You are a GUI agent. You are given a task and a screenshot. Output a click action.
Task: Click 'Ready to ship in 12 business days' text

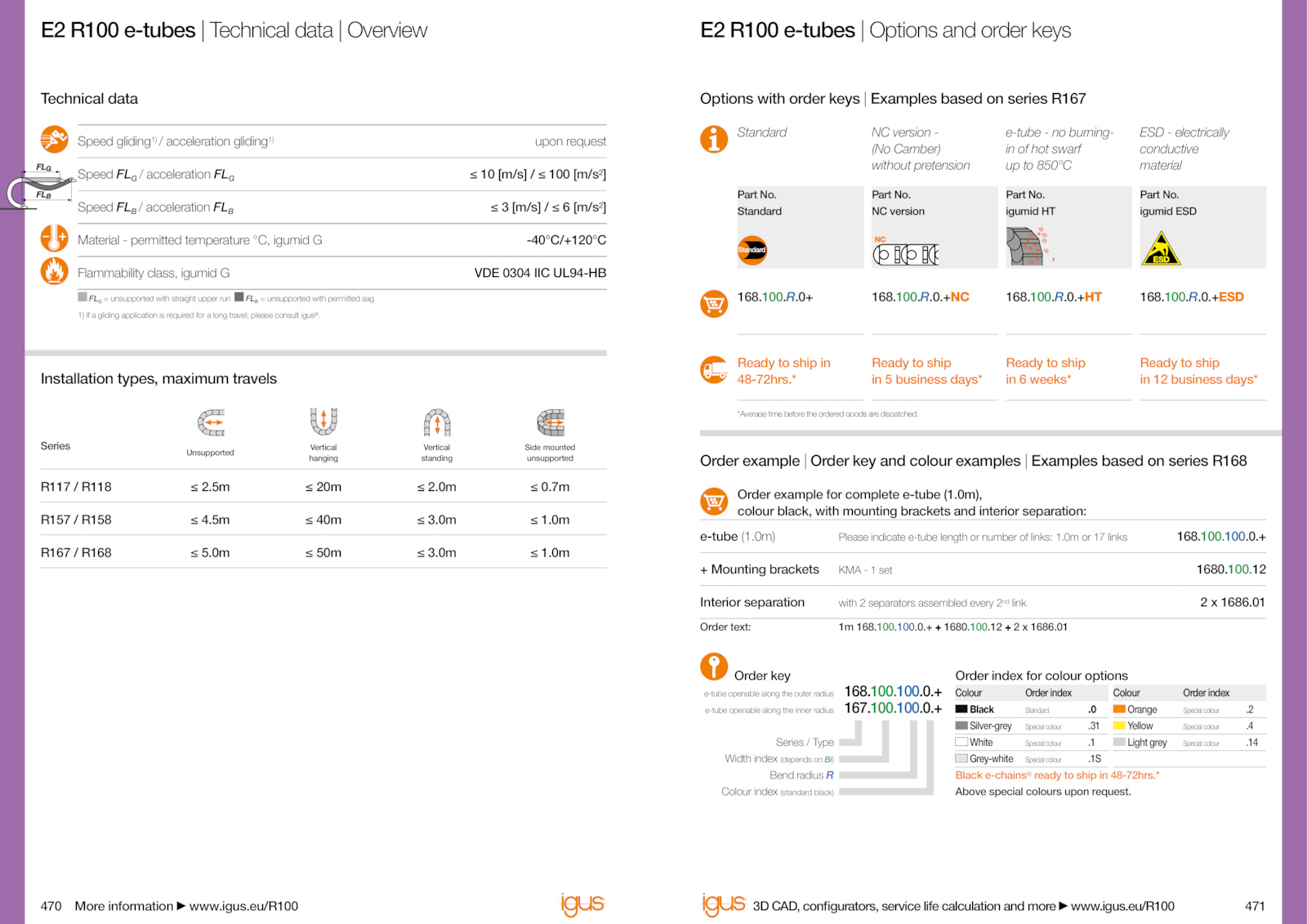coord(1198,371)
